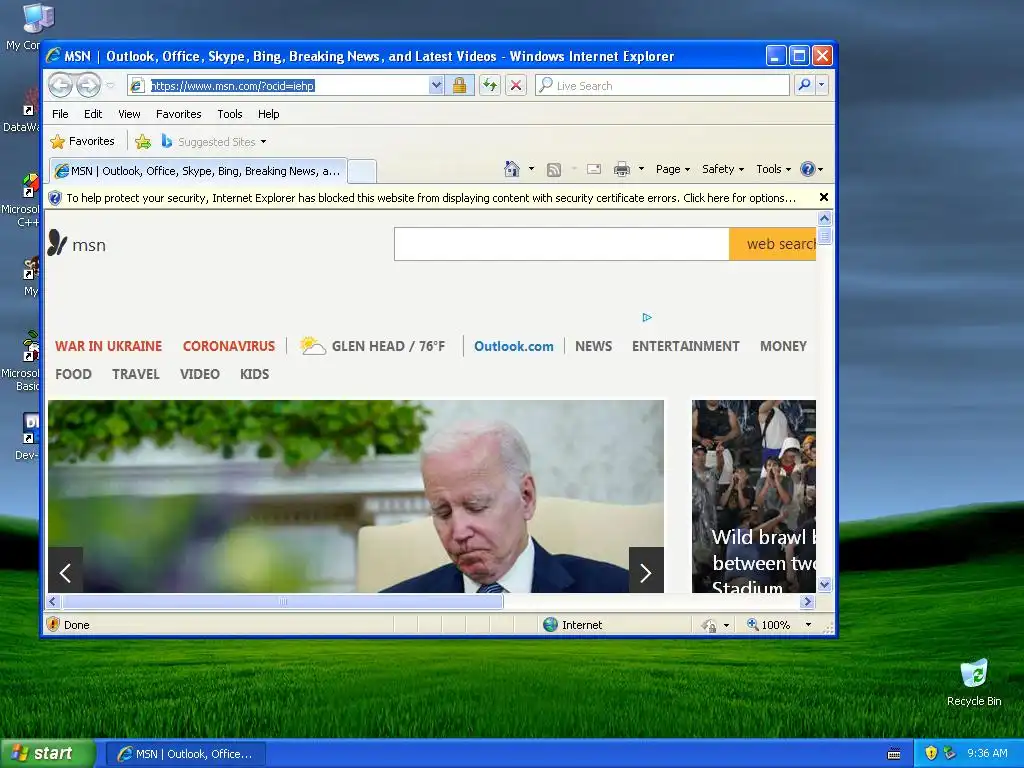Open the NEWS section link
This screenshot has width=1024, height=768.
pos(593,346)
